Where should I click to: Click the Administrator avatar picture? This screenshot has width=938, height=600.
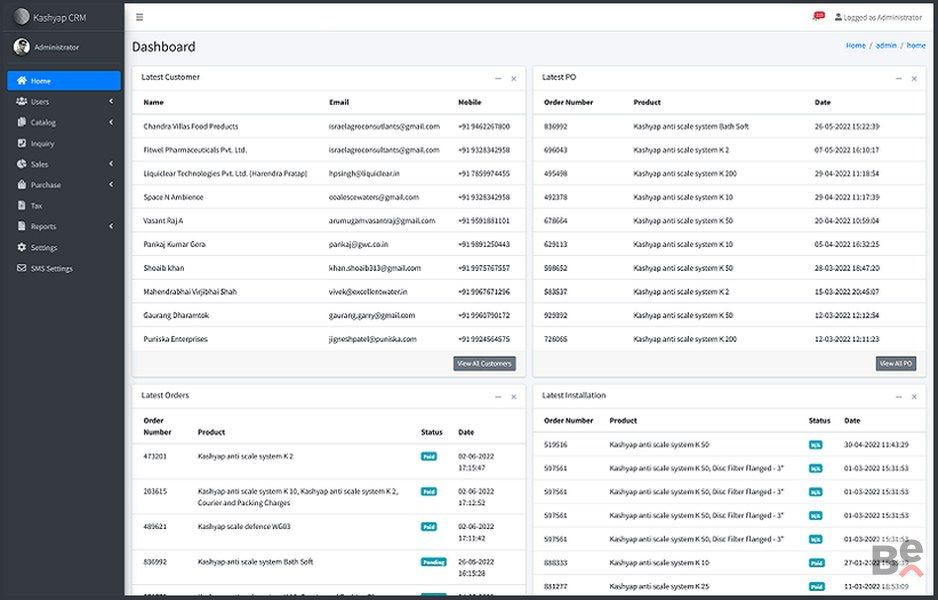click(x=22, y=47)
